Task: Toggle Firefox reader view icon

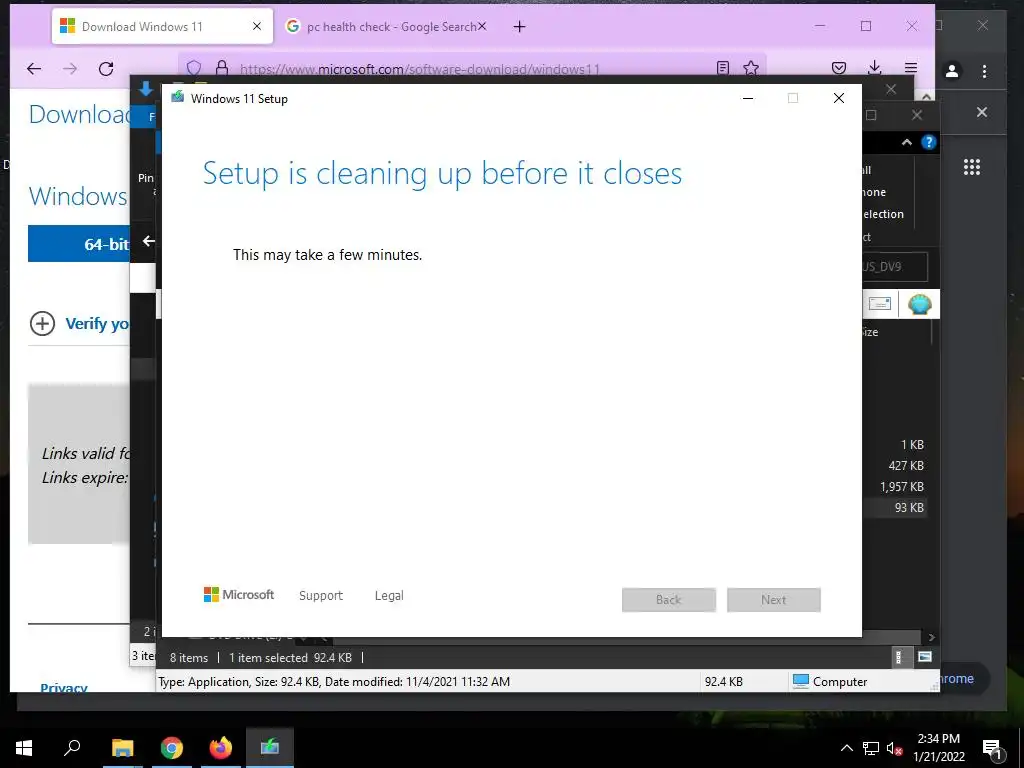Action: pyautogui.click(x=723, y=68)
